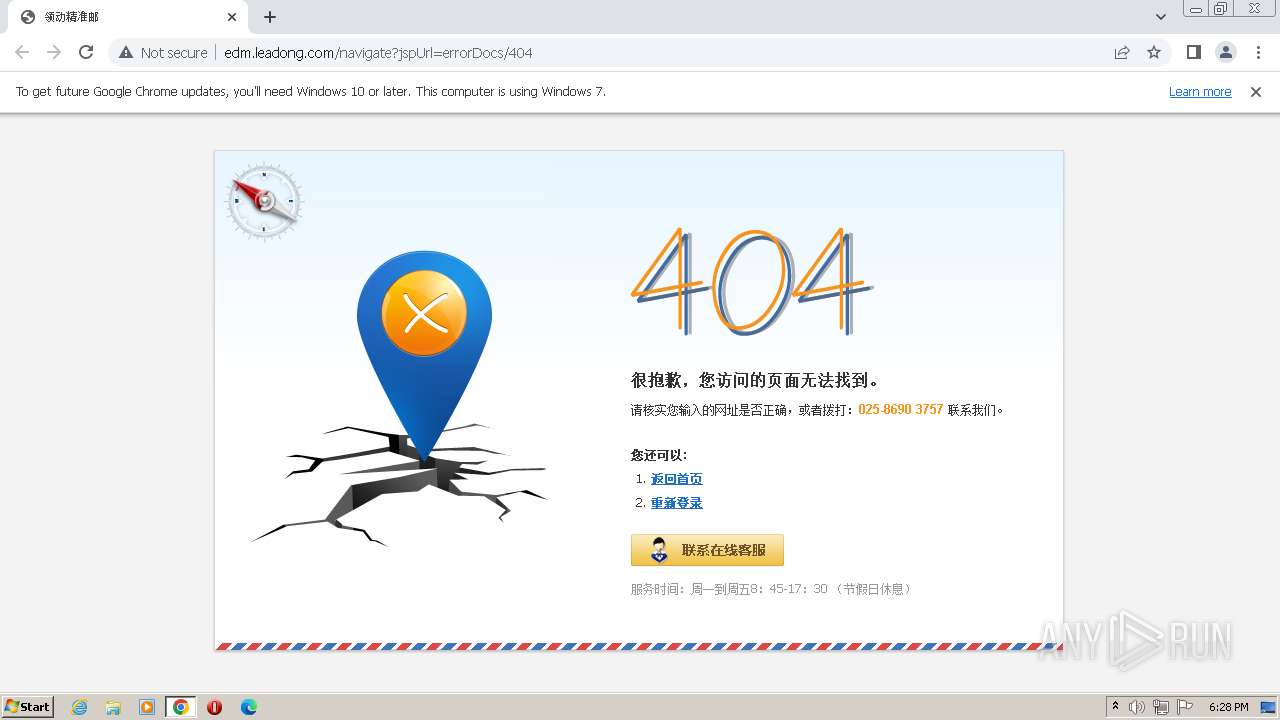Show hidden system tray icons
This screenshot has width=1280, height=720.
[1115, 707]
